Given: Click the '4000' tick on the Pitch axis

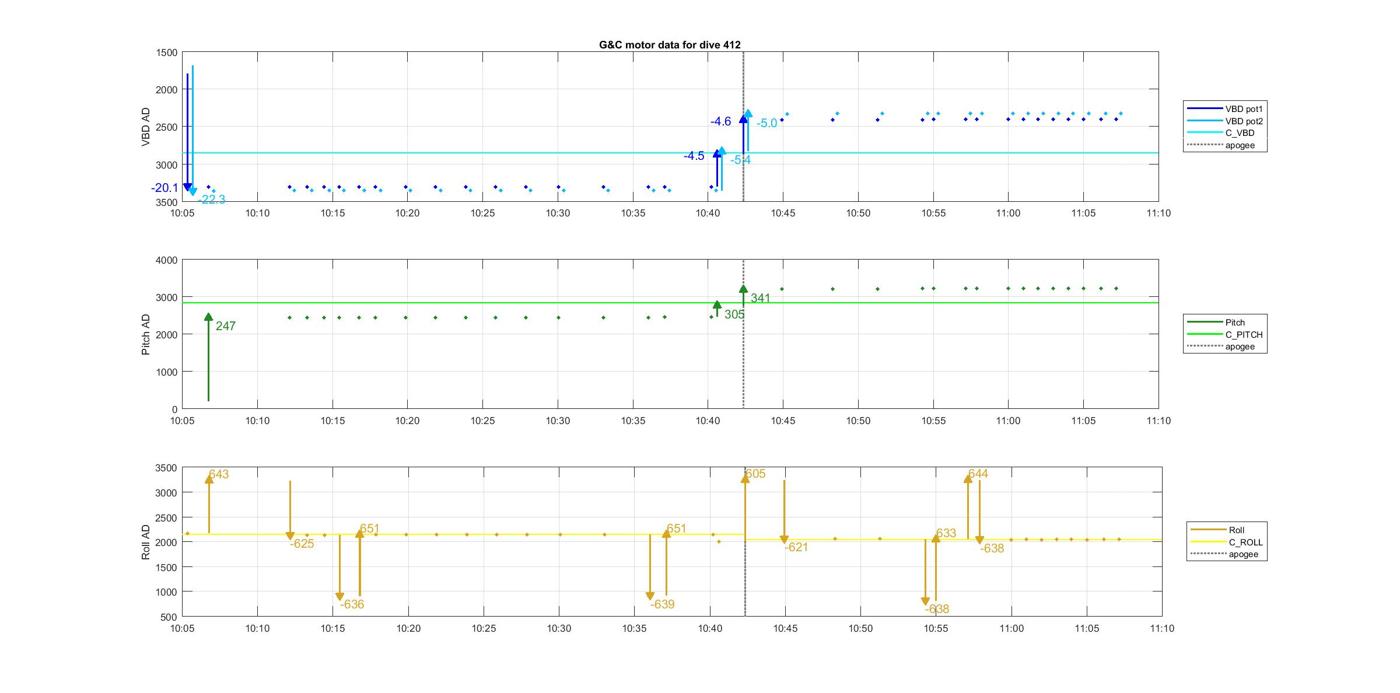Looking at the screenshot, I should [x=166, y=260].
